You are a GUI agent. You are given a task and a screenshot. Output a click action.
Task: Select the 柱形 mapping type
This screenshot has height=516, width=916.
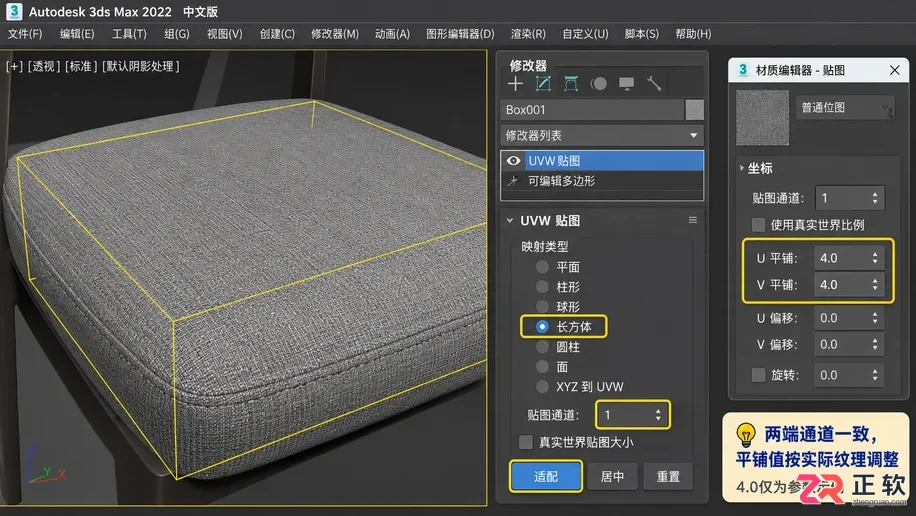tap(542, 287)
